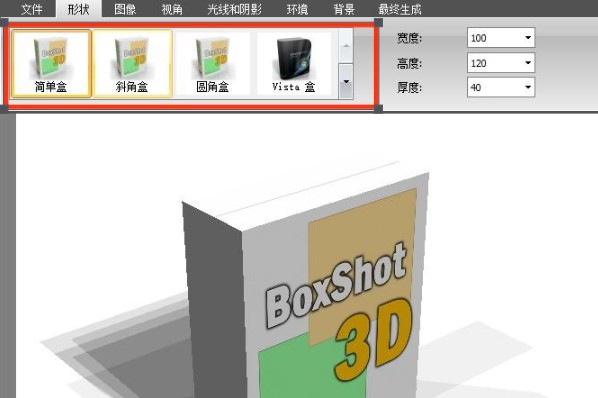
Task: Go to the 最终生成 tab
Action: tap(400, 9)
